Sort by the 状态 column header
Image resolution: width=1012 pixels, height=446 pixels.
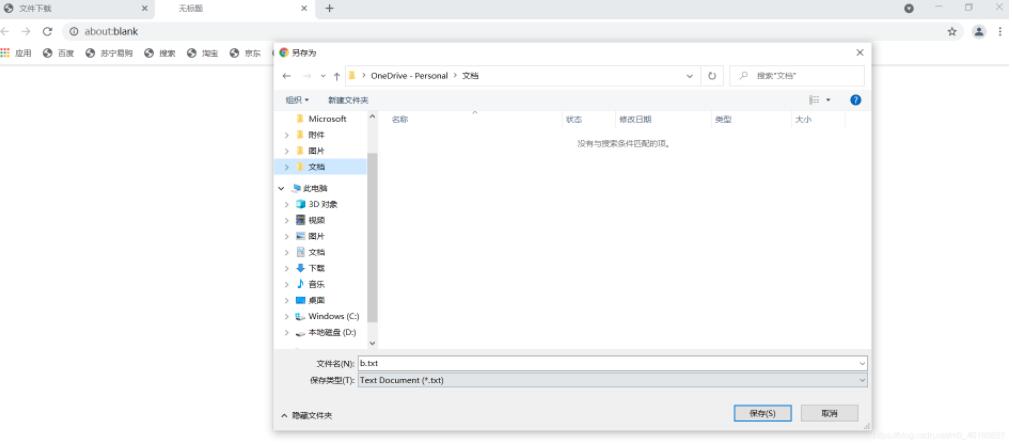574,119
